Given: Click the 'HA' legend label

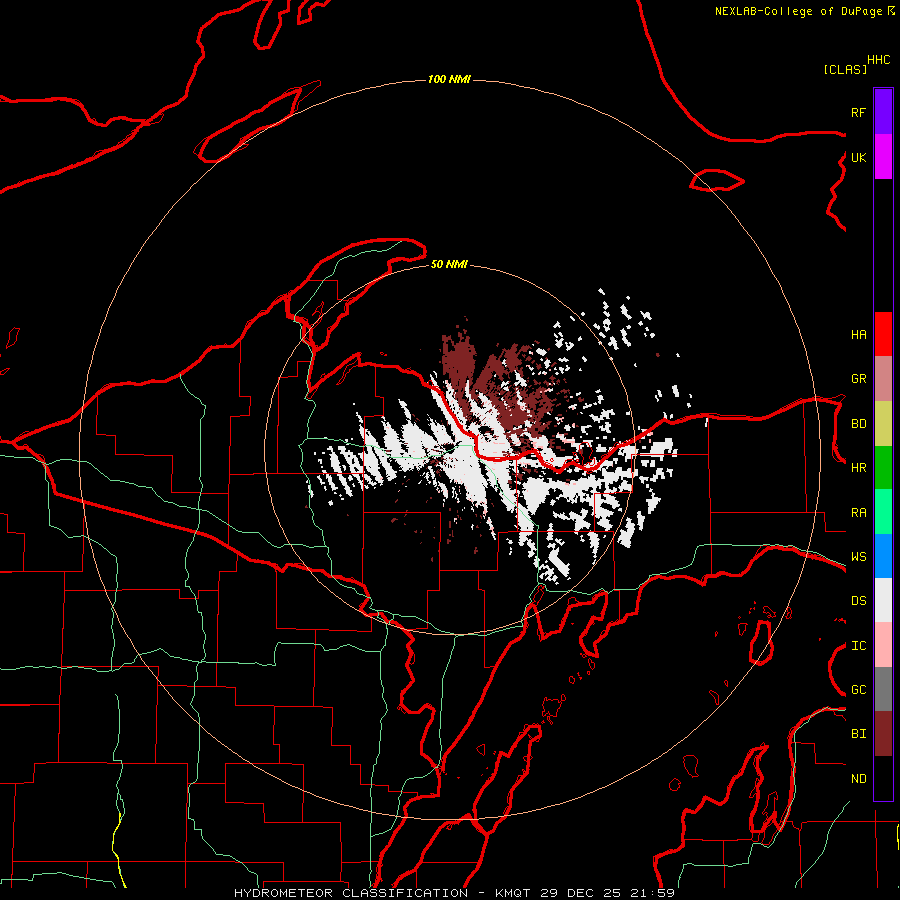Looking at the screenshot, I should (858, 335).
